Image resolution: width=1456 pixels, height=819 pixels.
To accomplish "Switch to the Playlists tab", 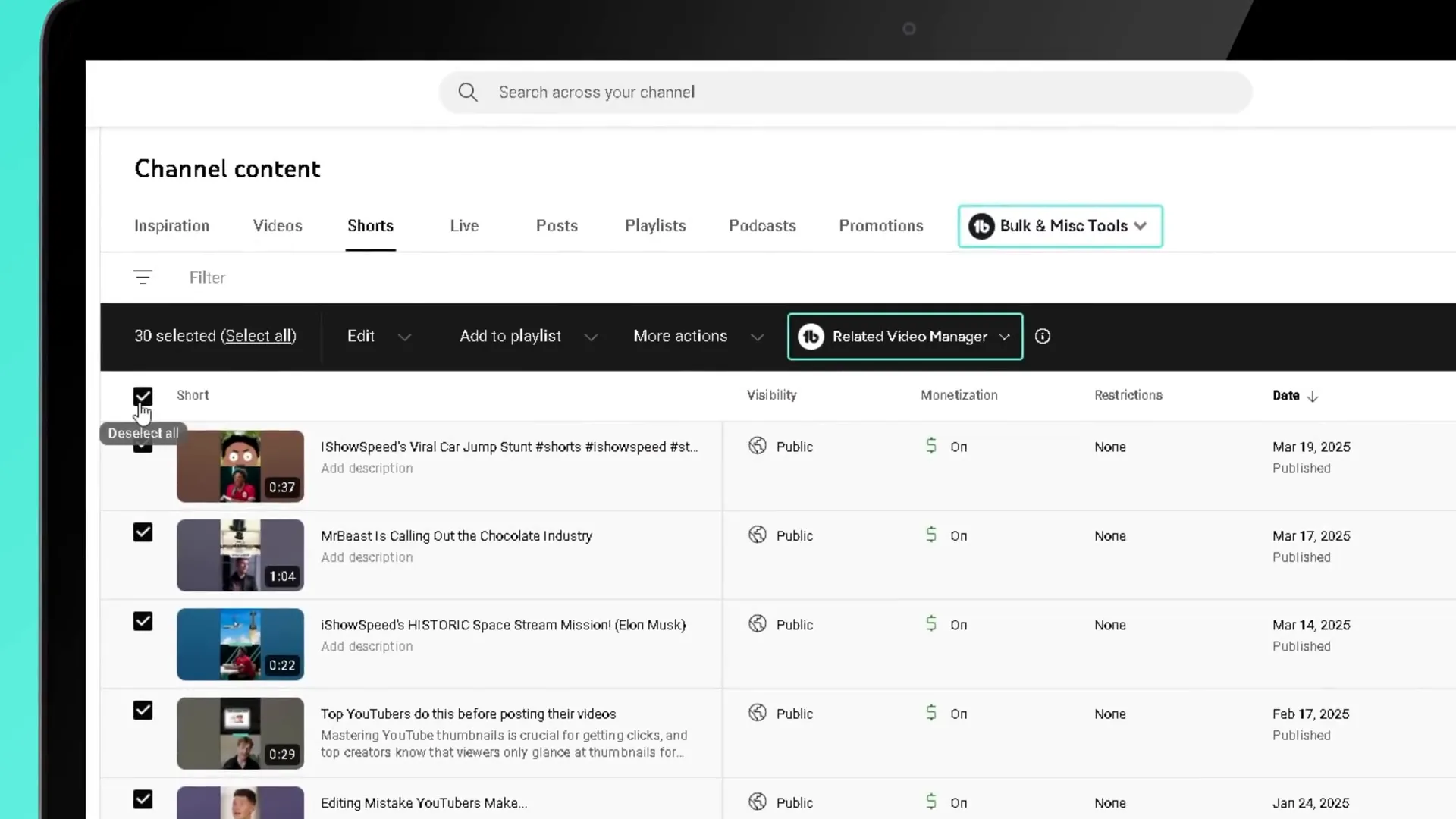I will (x=655, y=225).
